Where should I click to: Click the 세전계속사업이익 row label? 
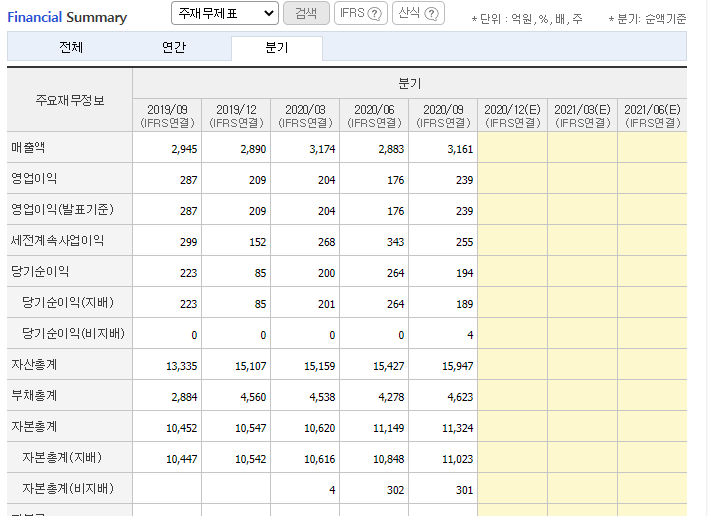click(x=57, y=240)
